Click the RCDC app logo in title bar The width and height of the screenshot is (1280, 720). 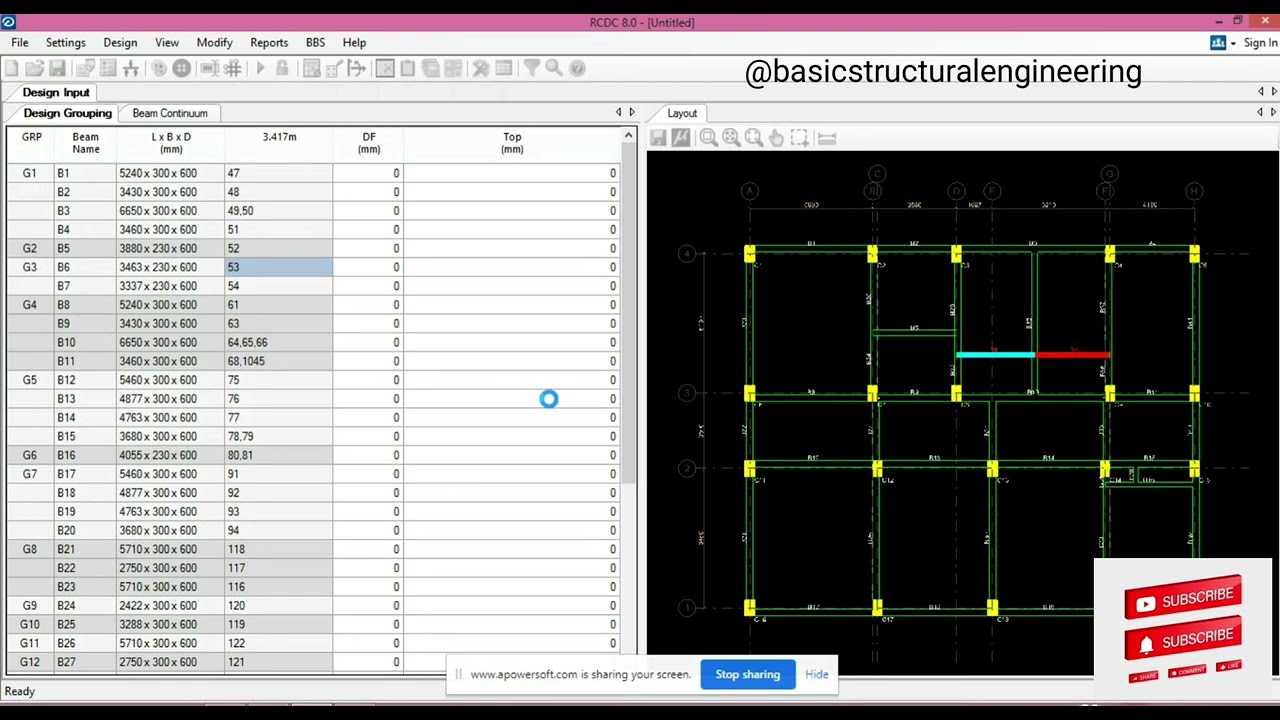point(8,22)
